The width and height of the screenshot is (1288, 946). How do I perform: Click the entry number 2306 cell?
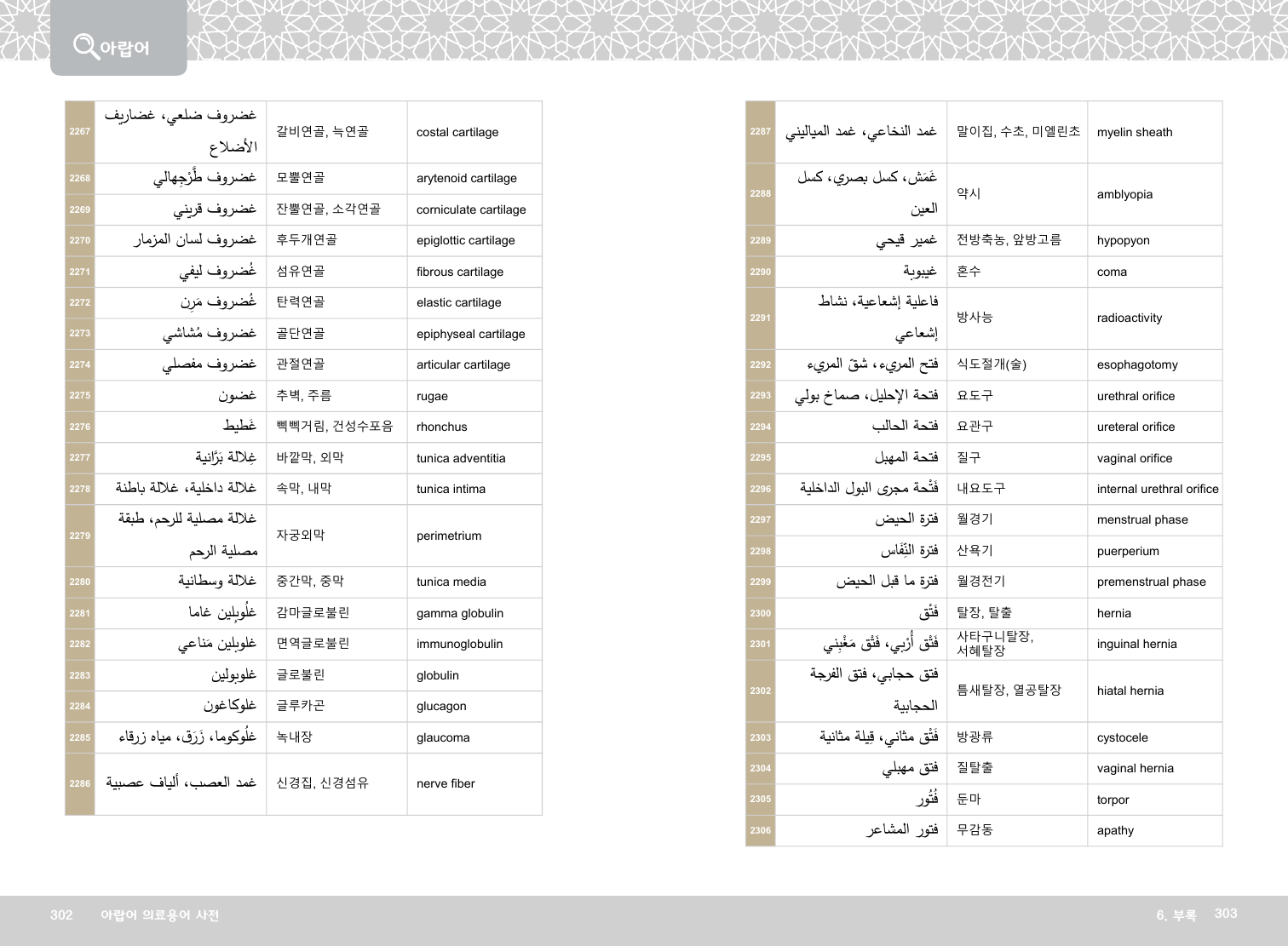pyautogui.click(x=760, y=830)
